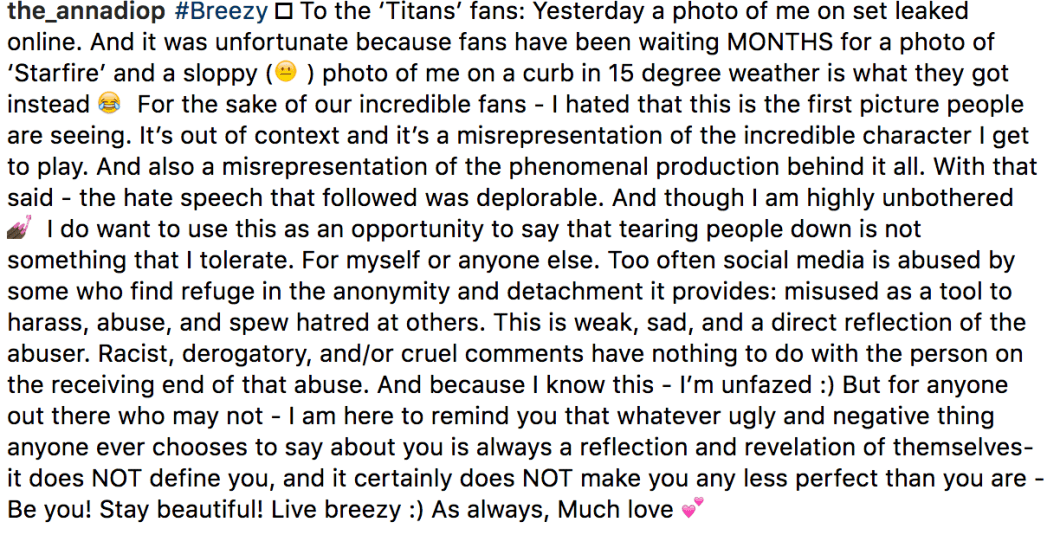Click the quoted word 'Starfire'
The width and height of the screenshot is (1060, 535).
pos(50,75)
